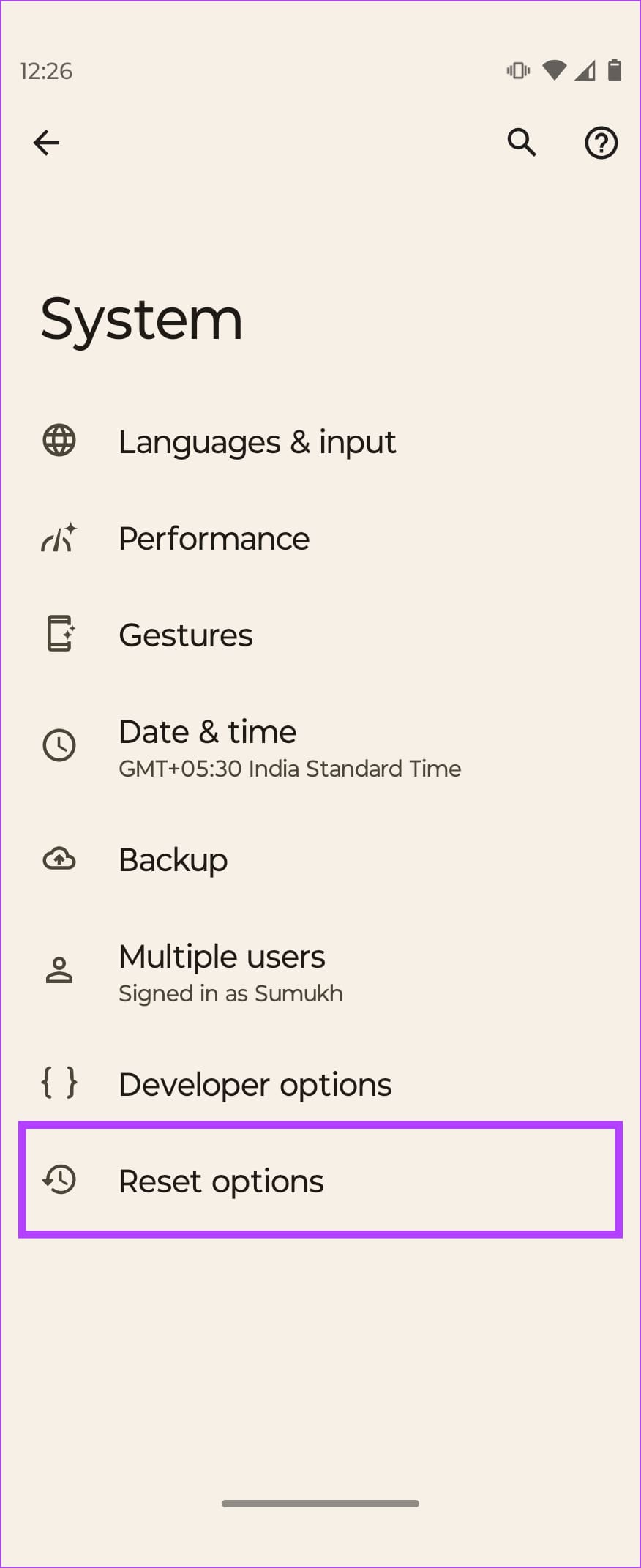Tap the bottom navigation gesture bar

(320, 1504)
